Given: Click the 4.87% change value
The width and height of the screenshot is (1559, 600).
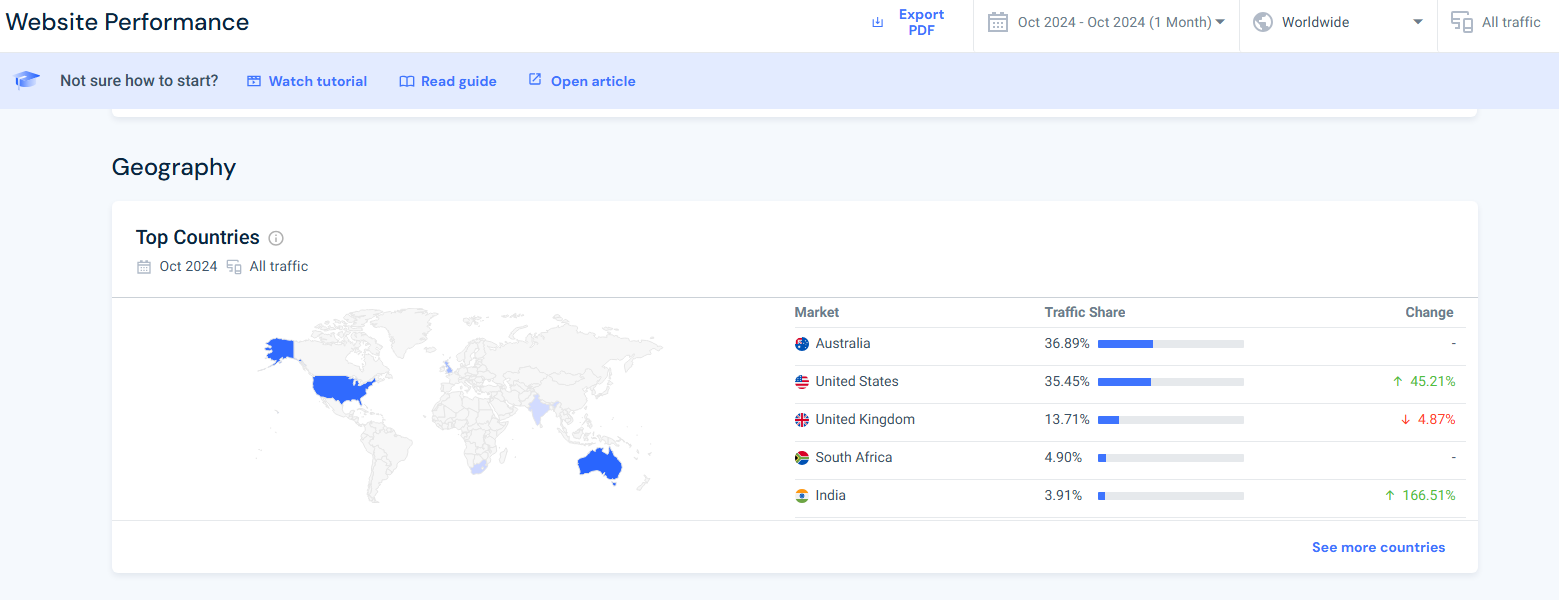Looking at the screenshot, I should (x=1436, y=419).
